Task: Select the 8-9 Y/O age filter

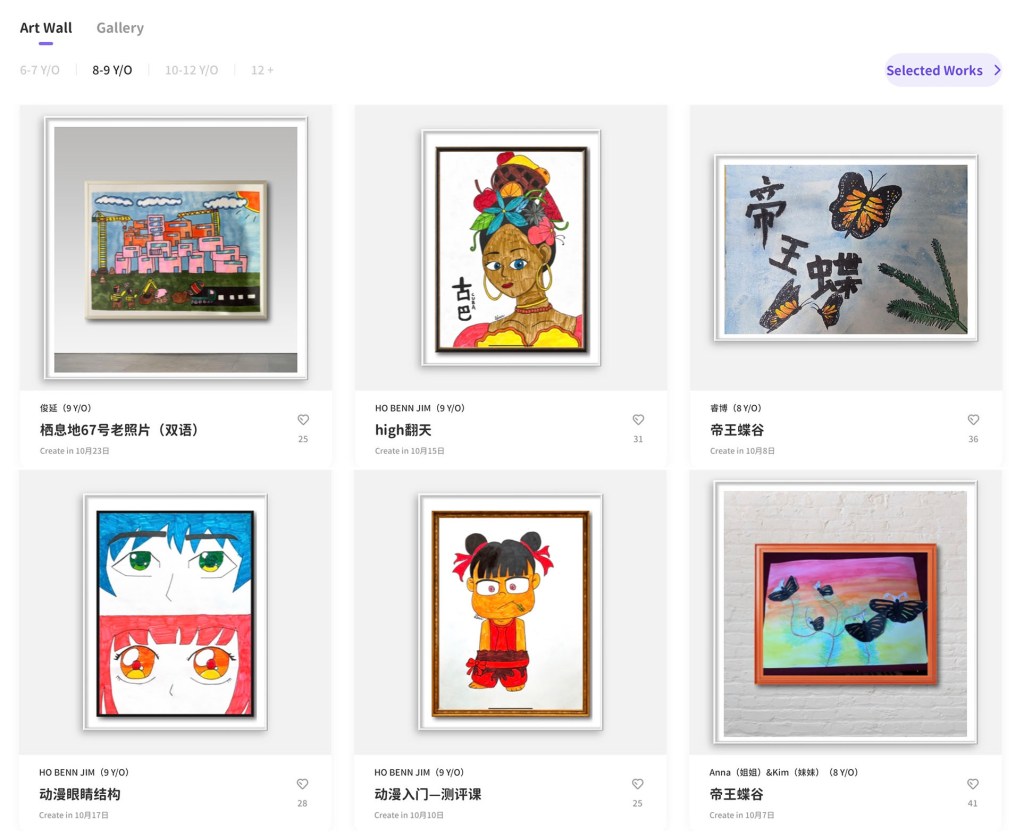Action: click(112, 70)
